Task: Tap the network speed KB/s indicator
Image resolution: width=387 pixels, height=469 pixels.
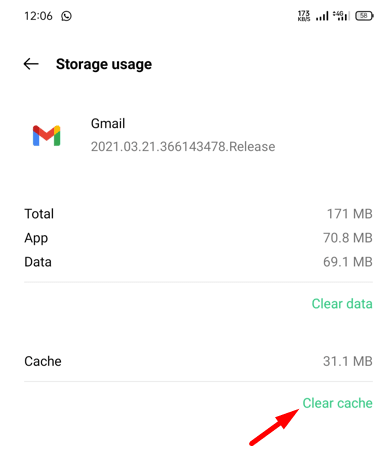Action: click(x=304, y=16)
